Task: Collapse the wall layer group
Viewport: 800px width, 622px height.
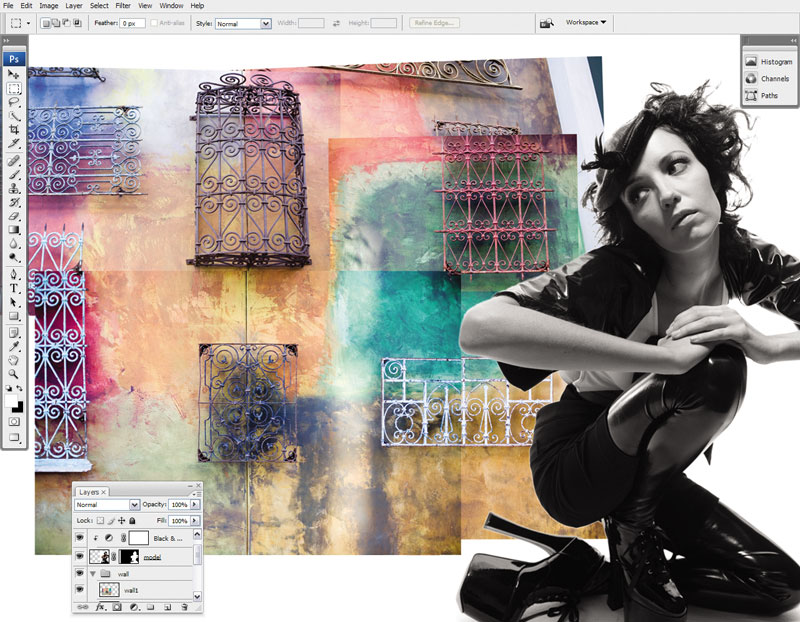Action: (95, 574)
